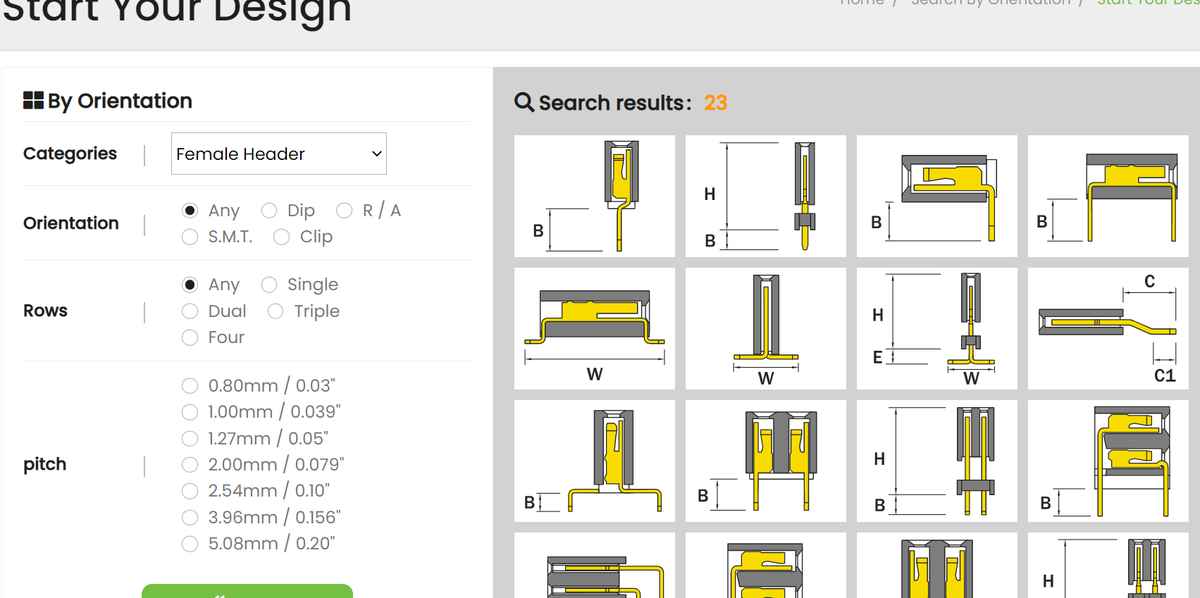Open the dual-row vertical header with short B pins
Viewport: 1200px width, 598px height.
pyautogui.click(x=766, y=460)
